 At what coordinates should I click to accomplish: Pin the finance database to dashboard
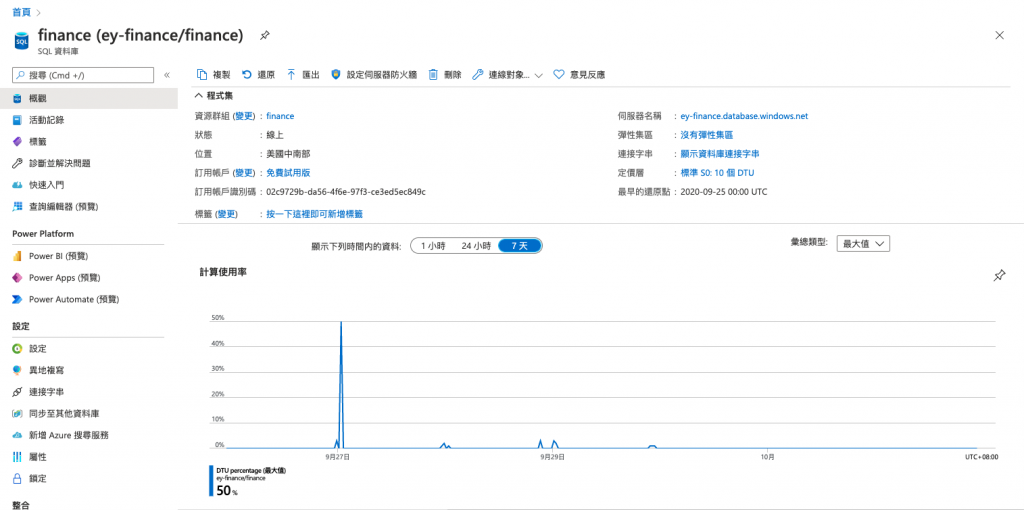264,35
